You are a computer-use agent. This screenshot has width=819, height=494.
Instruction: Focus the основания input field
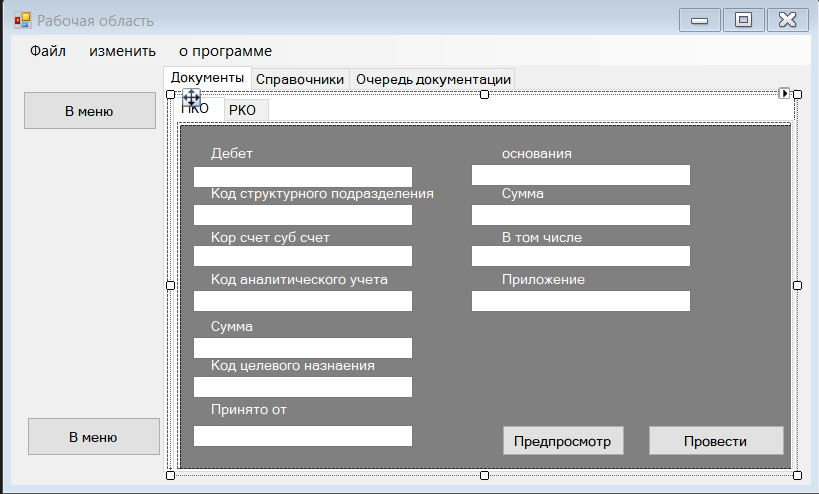[x=581, y=175]
